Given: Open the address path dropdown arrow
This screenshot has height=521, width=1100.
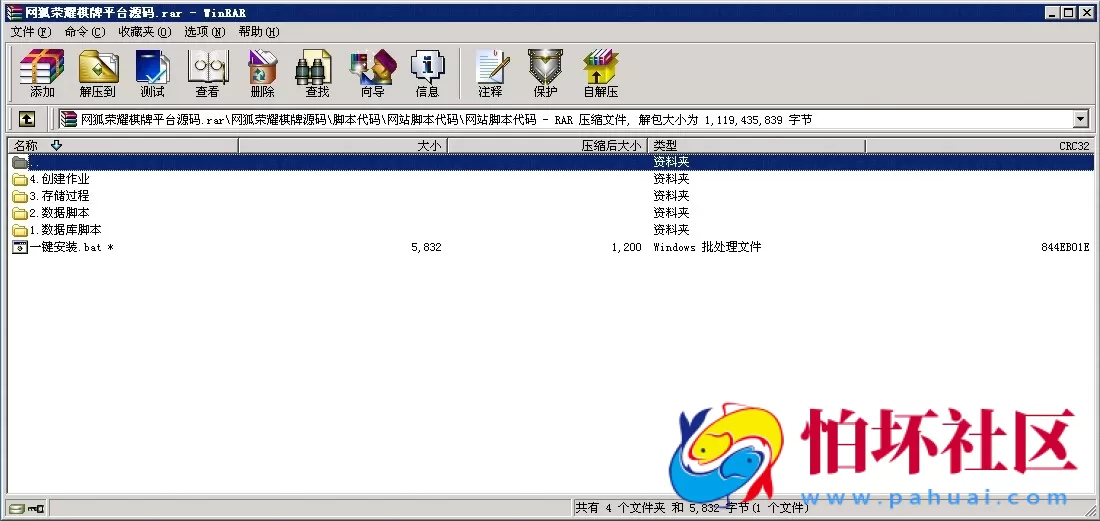Looking at the screenshot, I should [1080, 119].
